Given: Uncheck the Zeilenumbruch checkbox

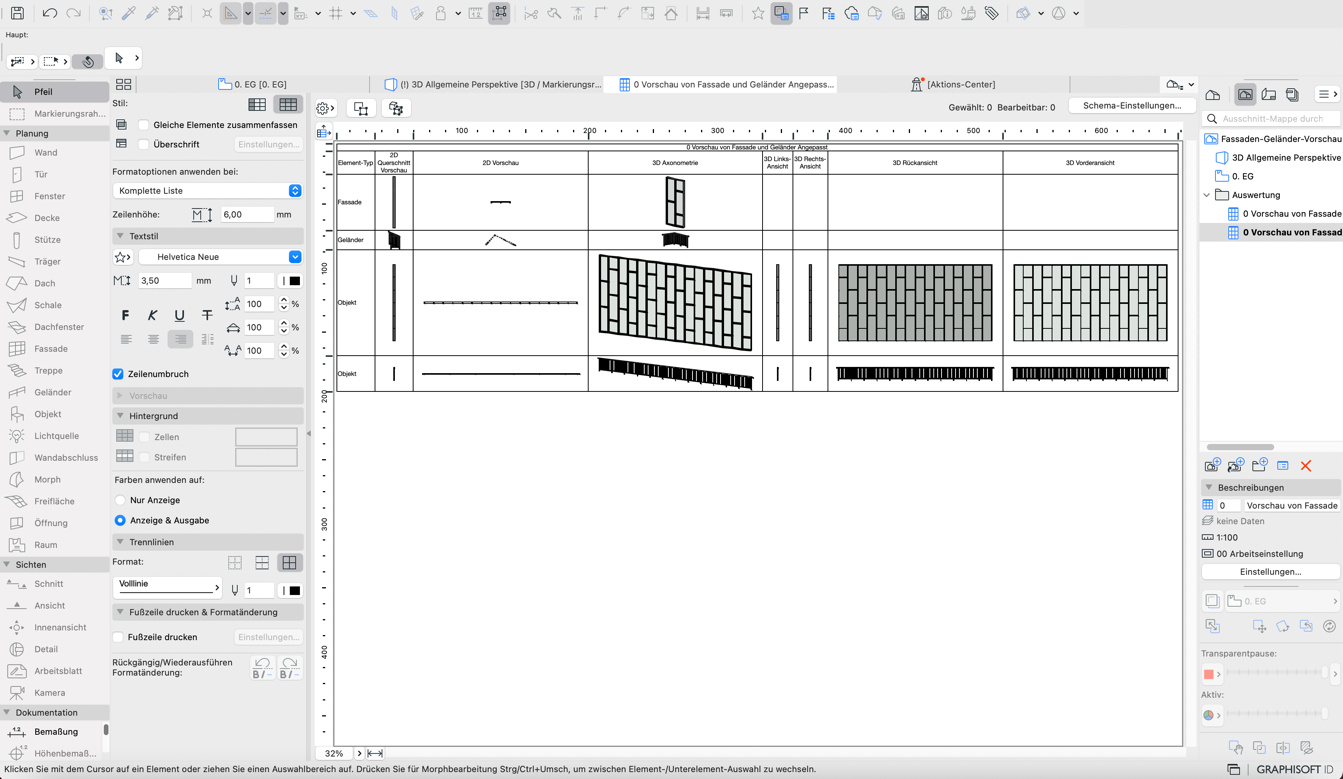Looking at the screenshot, I should point(118,374).
